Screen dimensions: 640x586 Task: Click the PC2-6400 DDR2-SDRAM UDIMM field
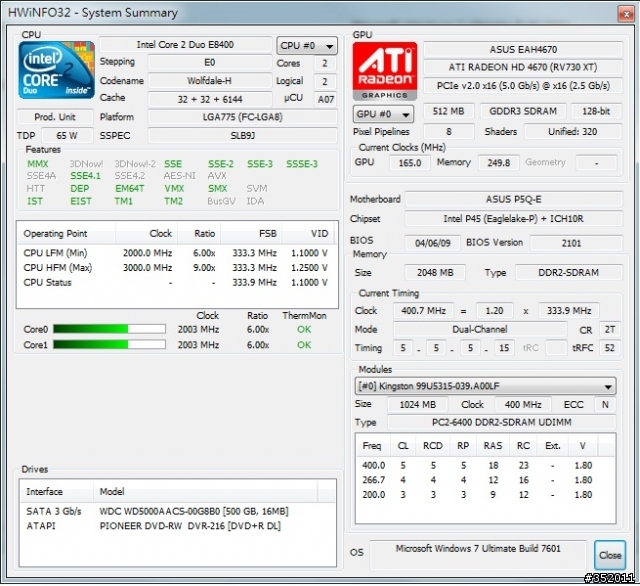501,422
